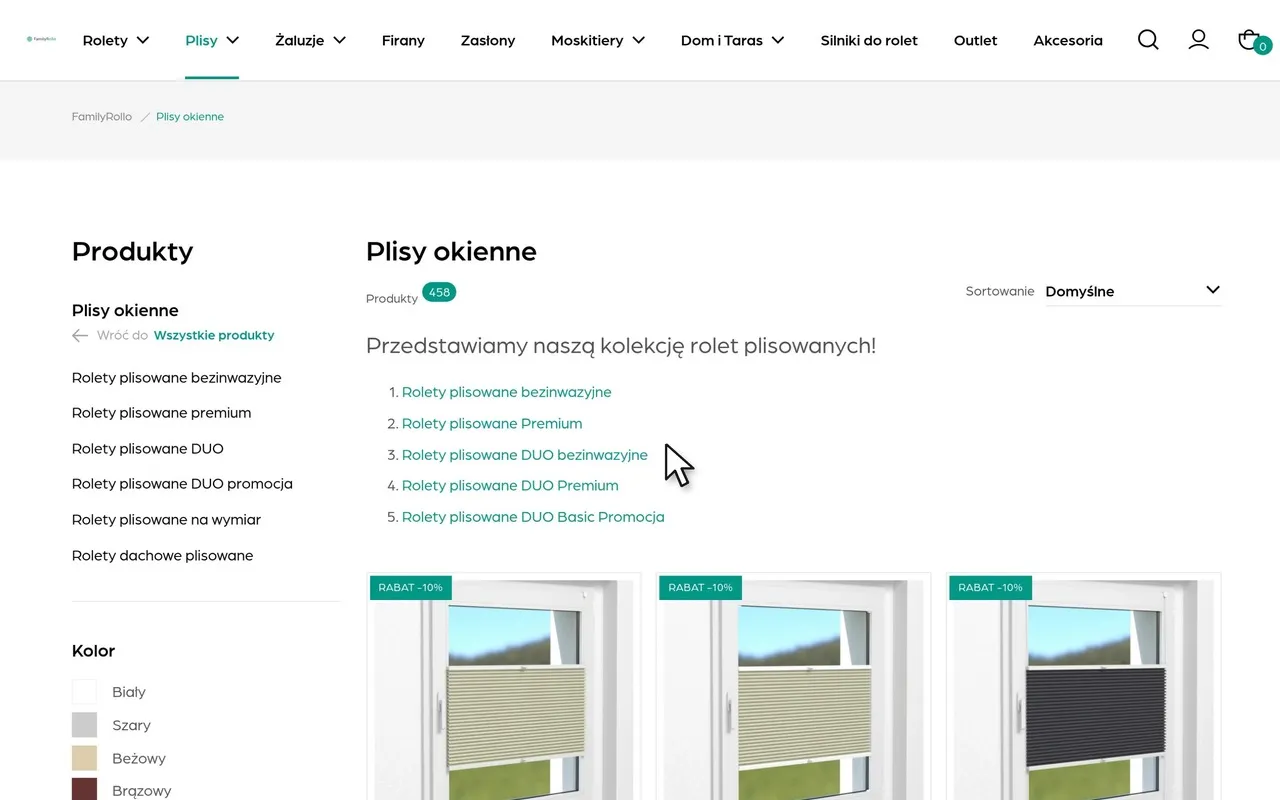Open the Akcesoria menu item
The width and height of the screenshot is (1280, 800).
[x=1068, y=40]
